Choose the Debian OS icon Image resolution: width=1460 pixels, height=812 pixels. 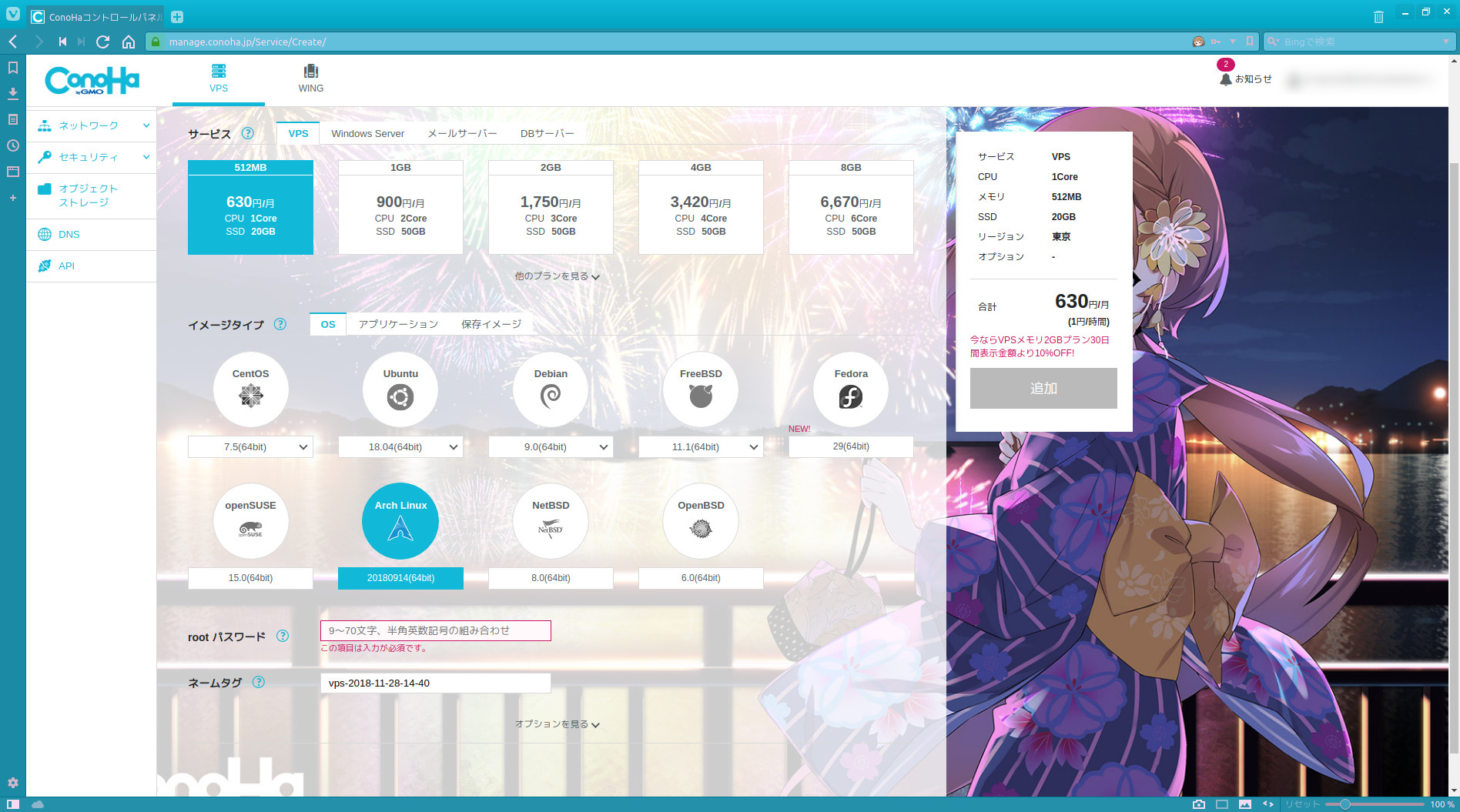tap(551, 389)
